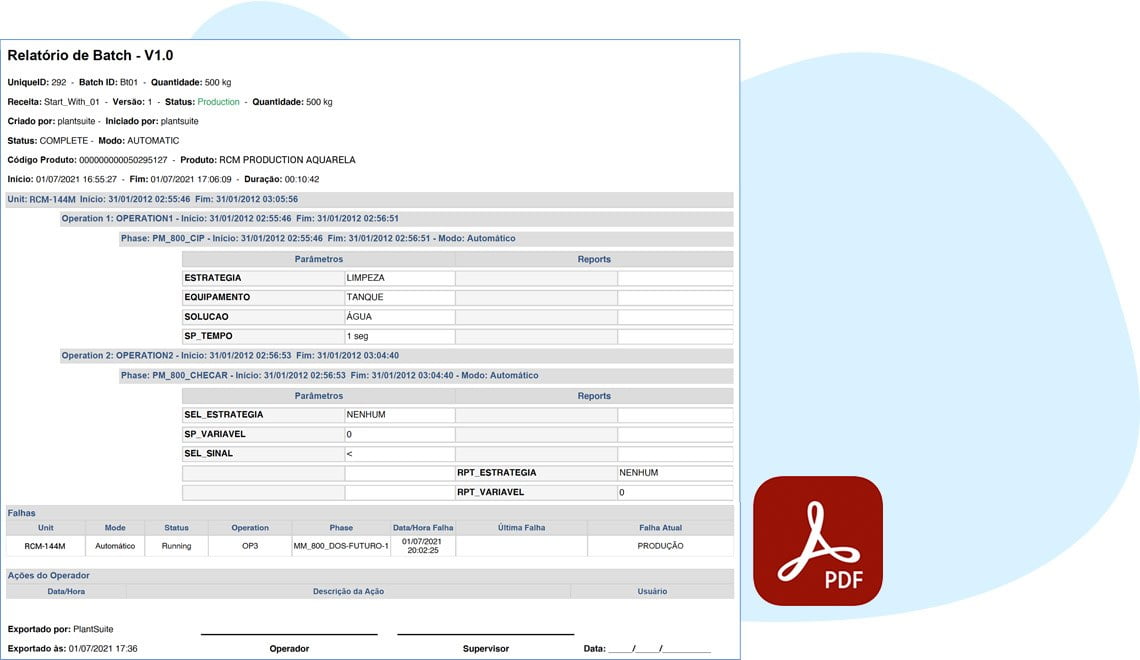Click the Falhas section header

(x=369, y=513)
